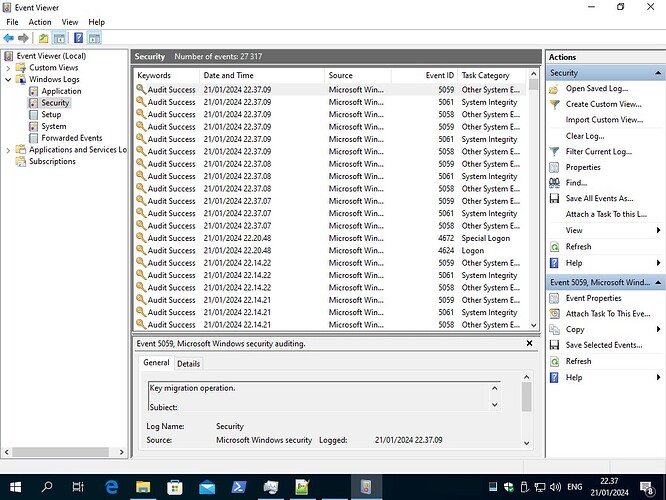Open Task View from the taskbar

click(78, 487)
